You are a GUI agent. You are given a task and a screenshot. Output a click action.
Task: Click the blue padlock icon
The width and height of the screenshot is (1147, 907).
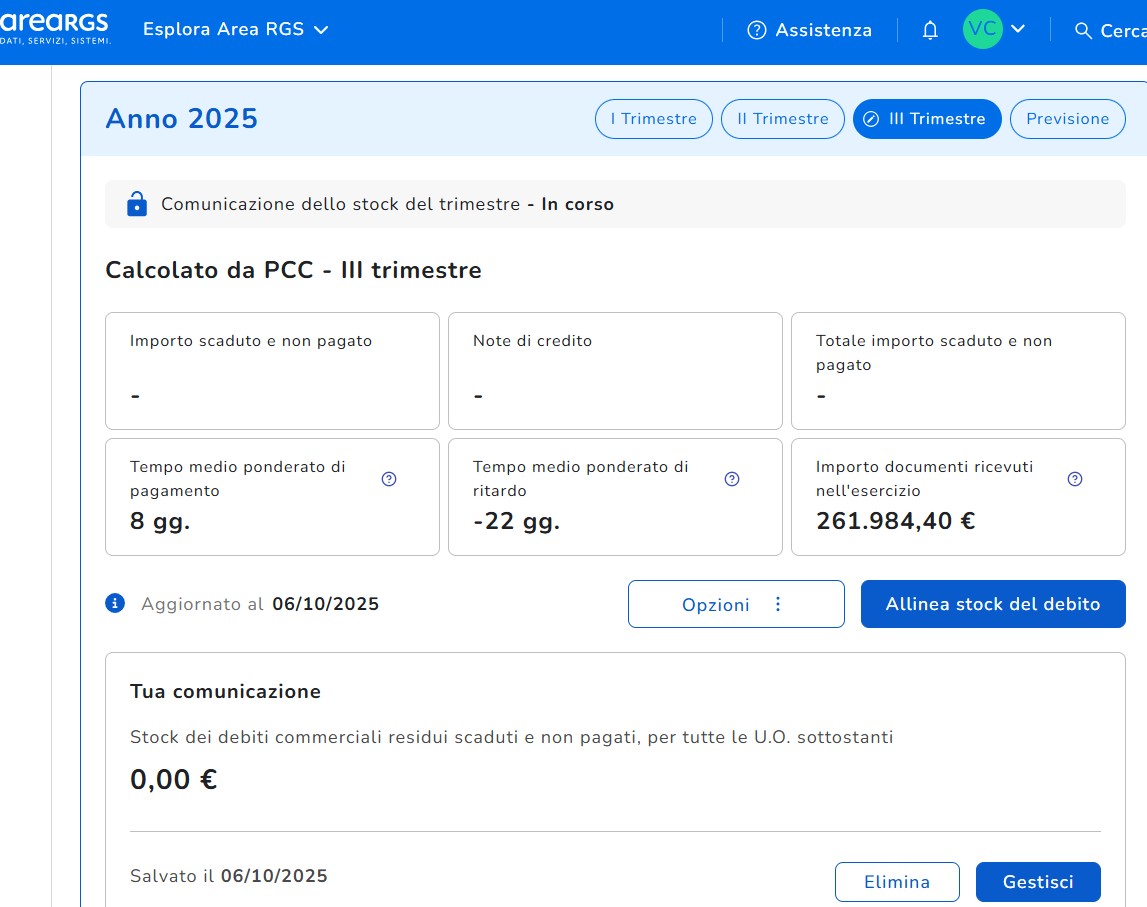click(137, 204)
